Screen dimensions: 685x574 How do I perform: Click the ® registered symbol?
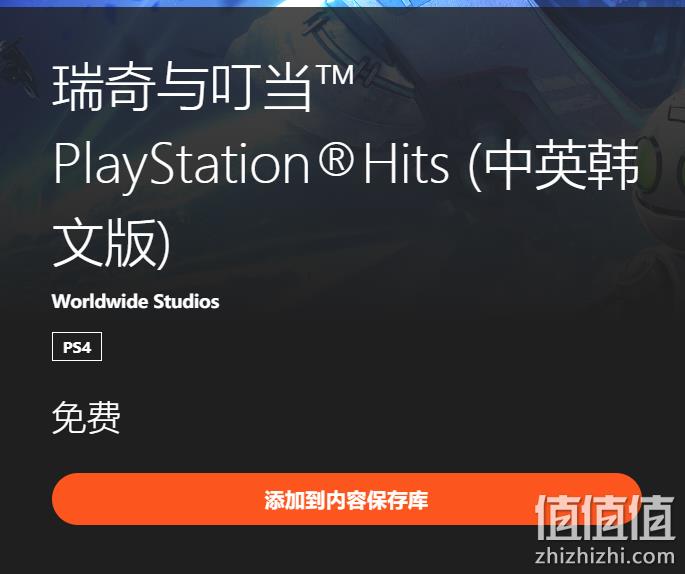[336, 158]
